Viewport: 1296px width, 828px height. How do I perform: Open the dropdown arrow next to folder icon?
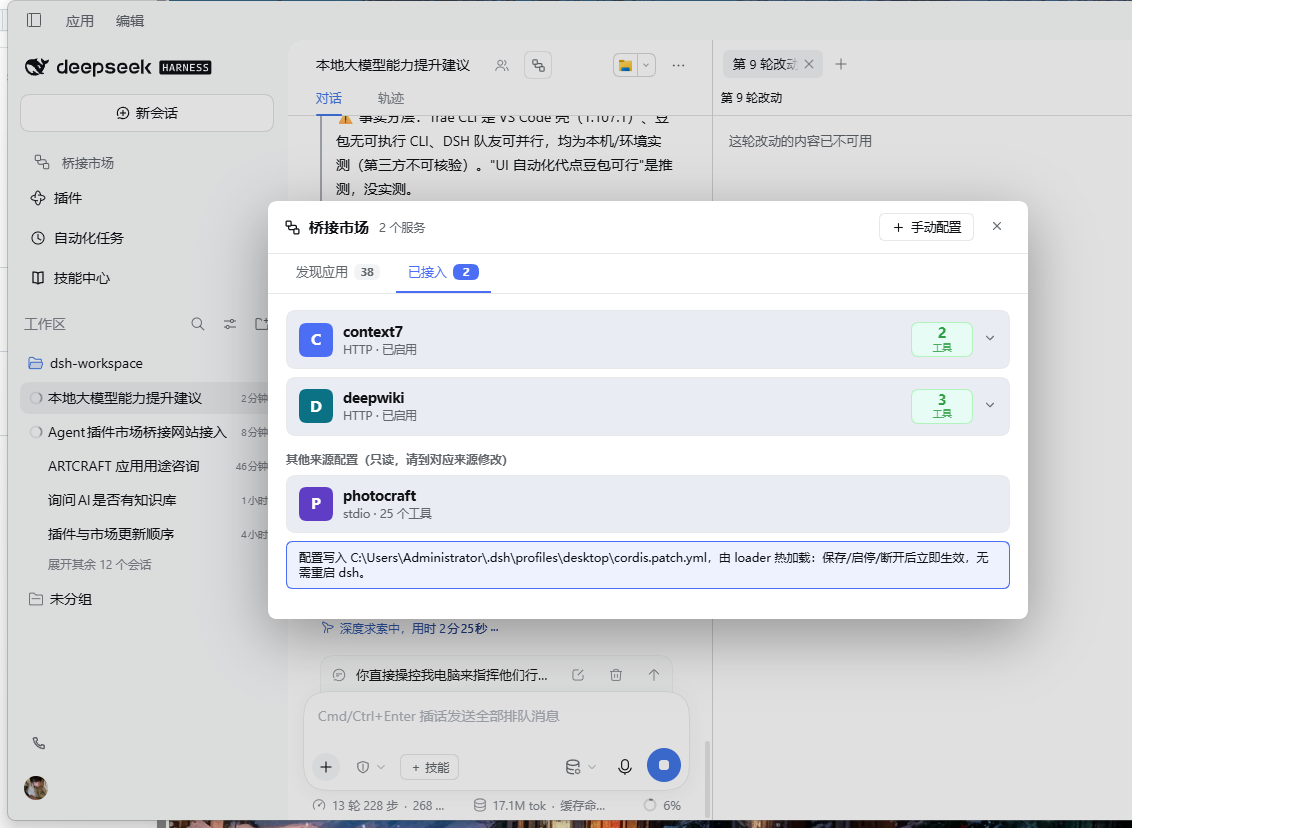tap(646, 65)
